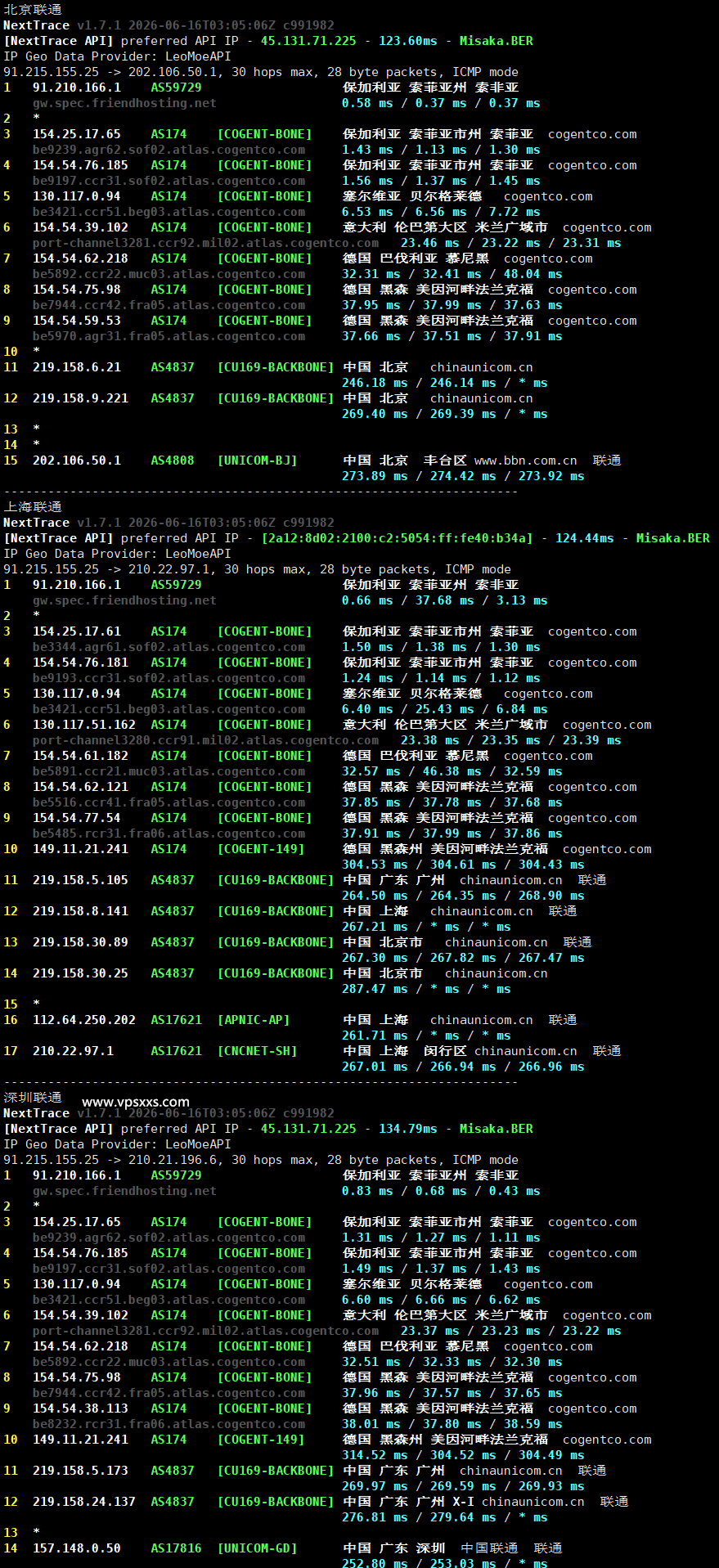Click hop IP "219.158.6.21"
Image resolution: width=719 pixels, height=1568 pixels.
point(77,367)
